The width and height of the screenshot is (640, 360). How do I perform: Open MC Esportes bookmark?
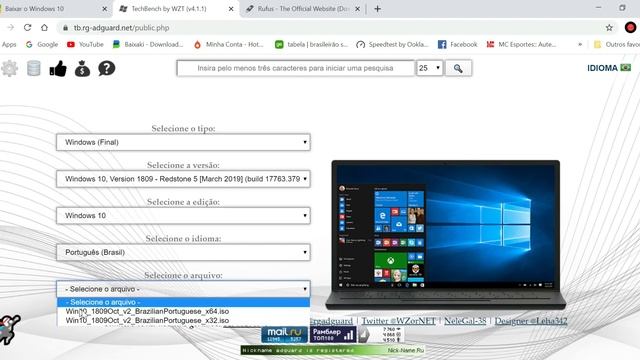coord(521,44)
